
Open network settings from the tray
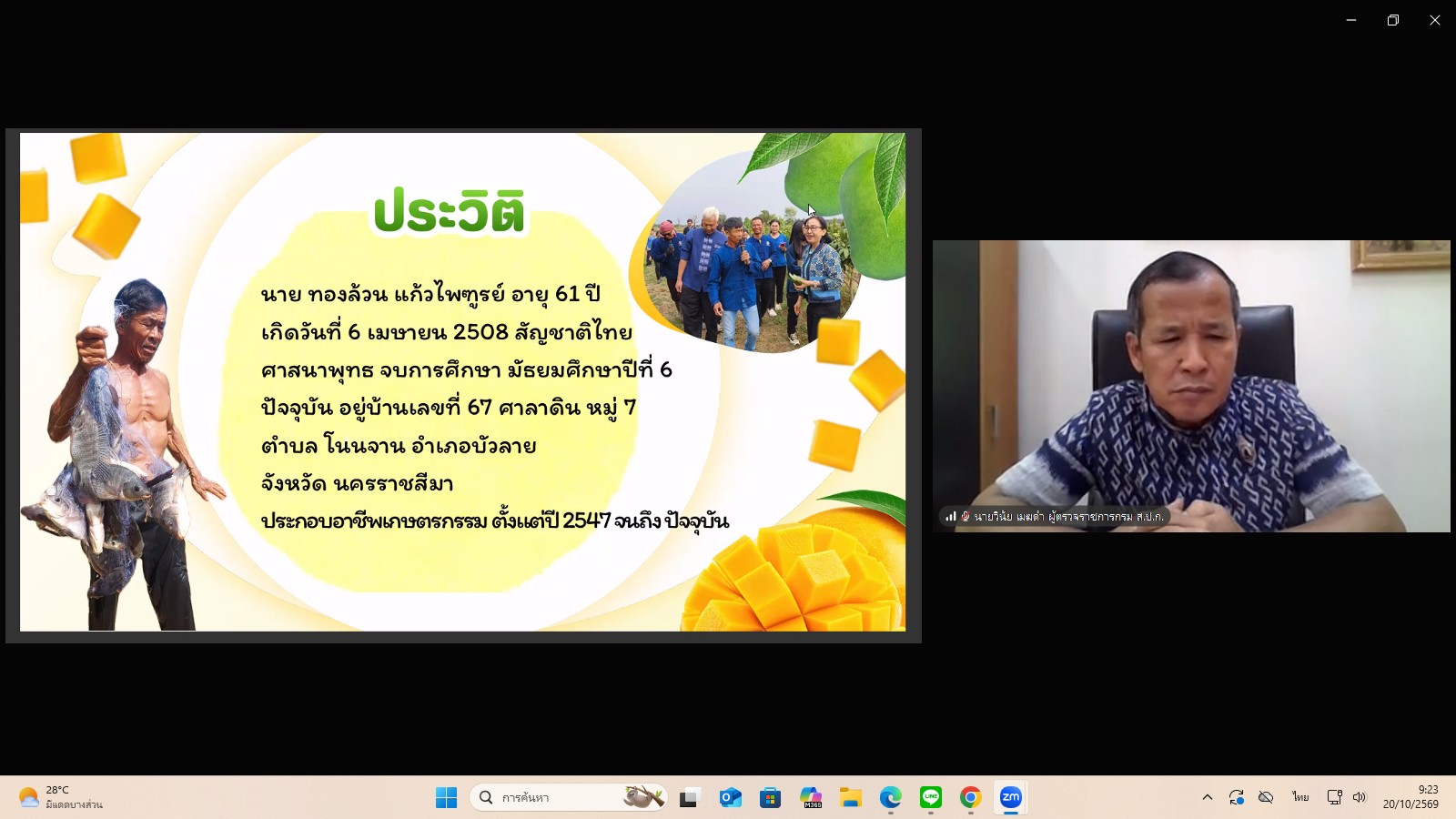coord(1335,797)
